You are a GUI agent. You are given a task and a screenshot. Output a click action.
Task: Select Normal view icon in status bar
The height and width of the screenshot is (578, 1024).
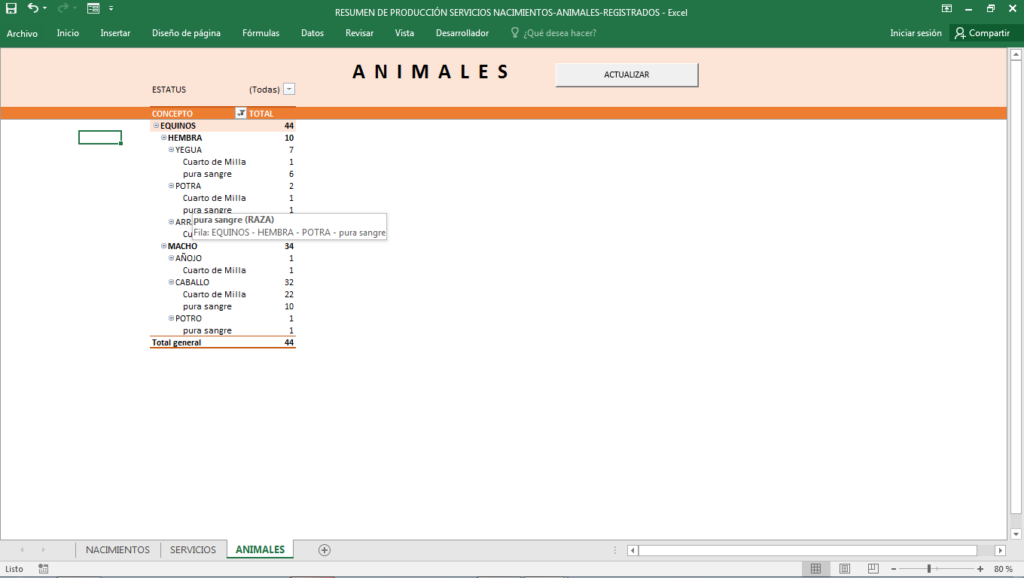point(816,569)
